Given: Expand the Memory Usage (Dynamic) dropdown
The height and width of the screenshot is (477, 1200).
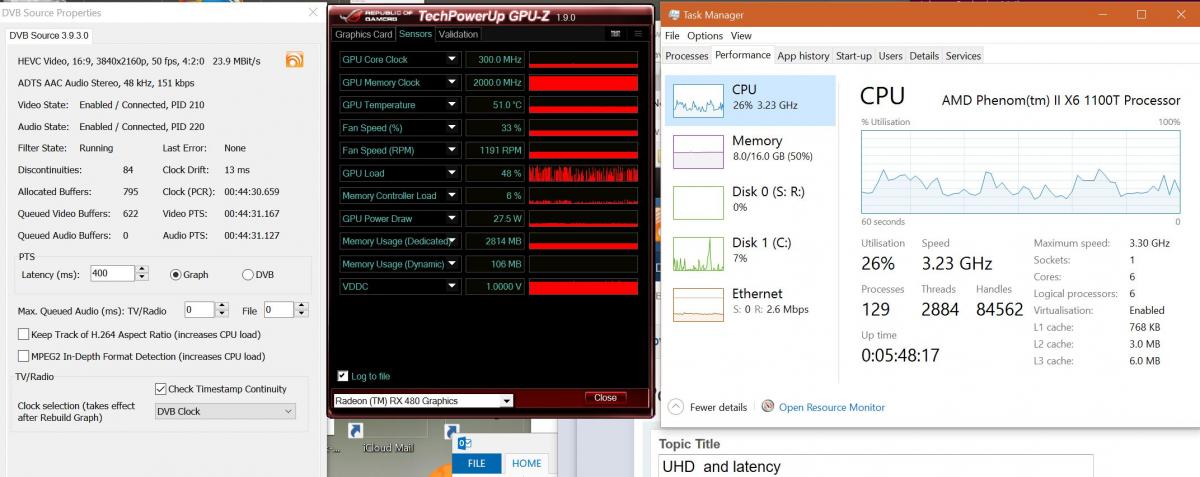Looking at the screenshot, I should (453, 264).
